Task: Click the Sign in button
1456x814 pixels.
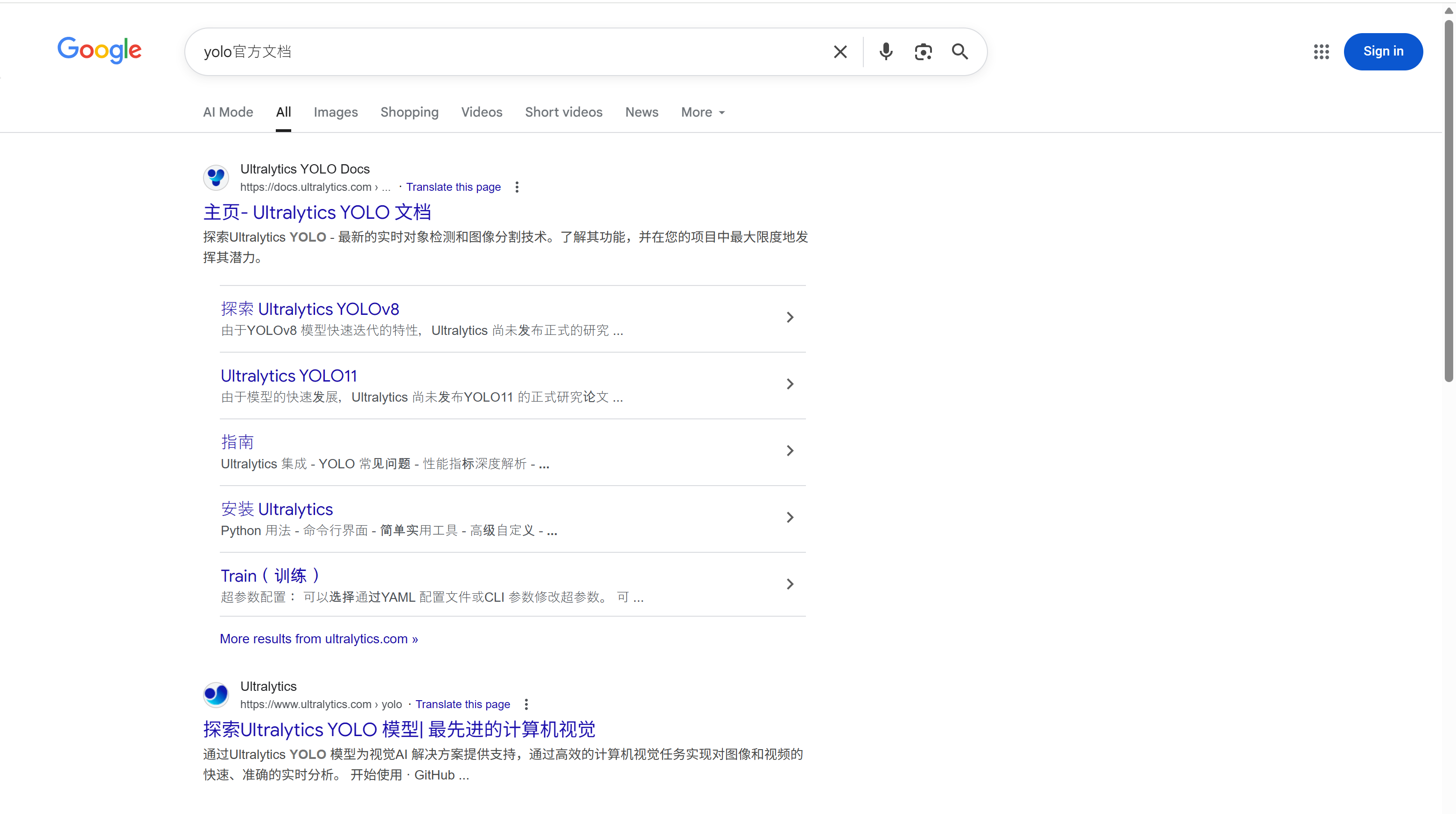Action: (1383, 51)
